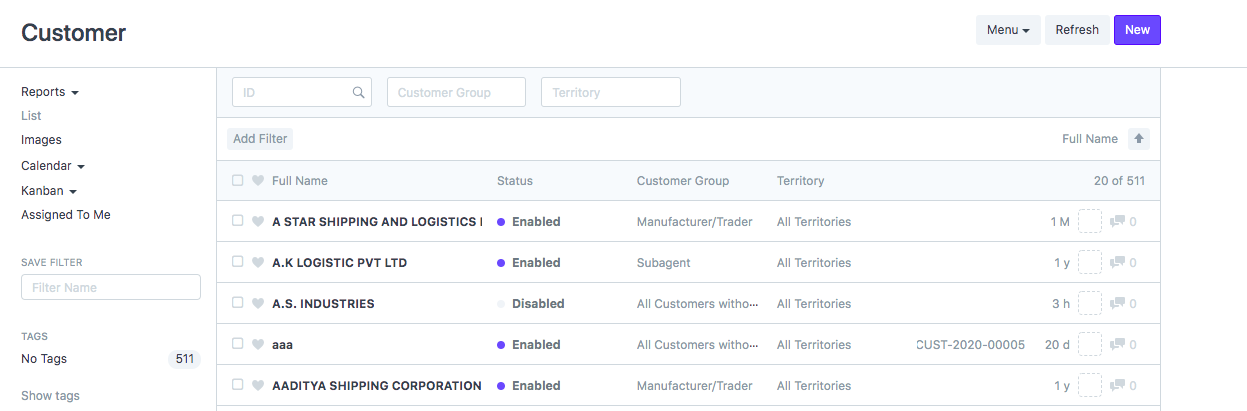
Task: Click the ascending sort arrow icon
Action: (x=1138, y=139)
